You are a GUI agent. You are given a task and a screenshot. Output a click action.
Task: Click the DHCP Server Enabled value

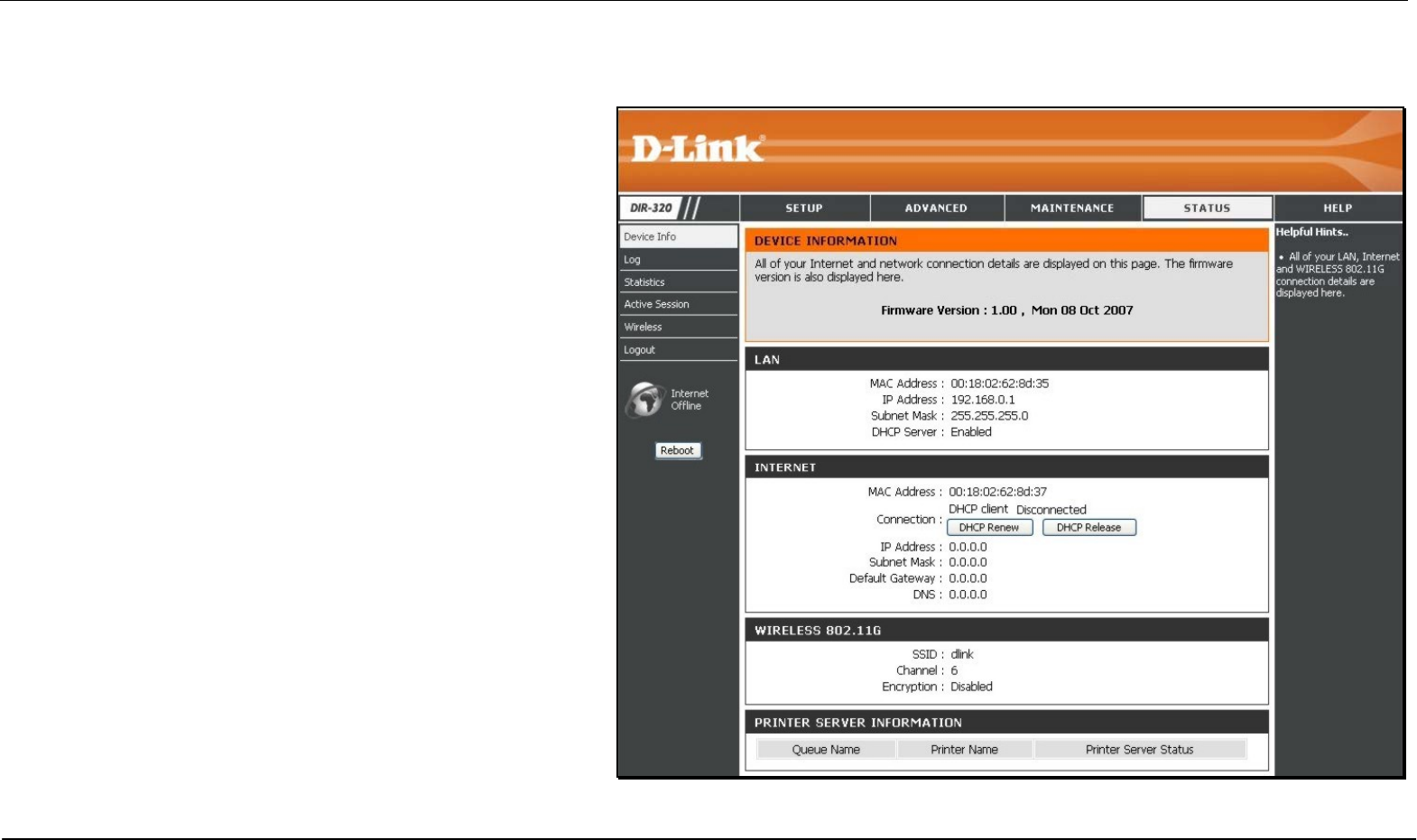[x=971, y=432]
